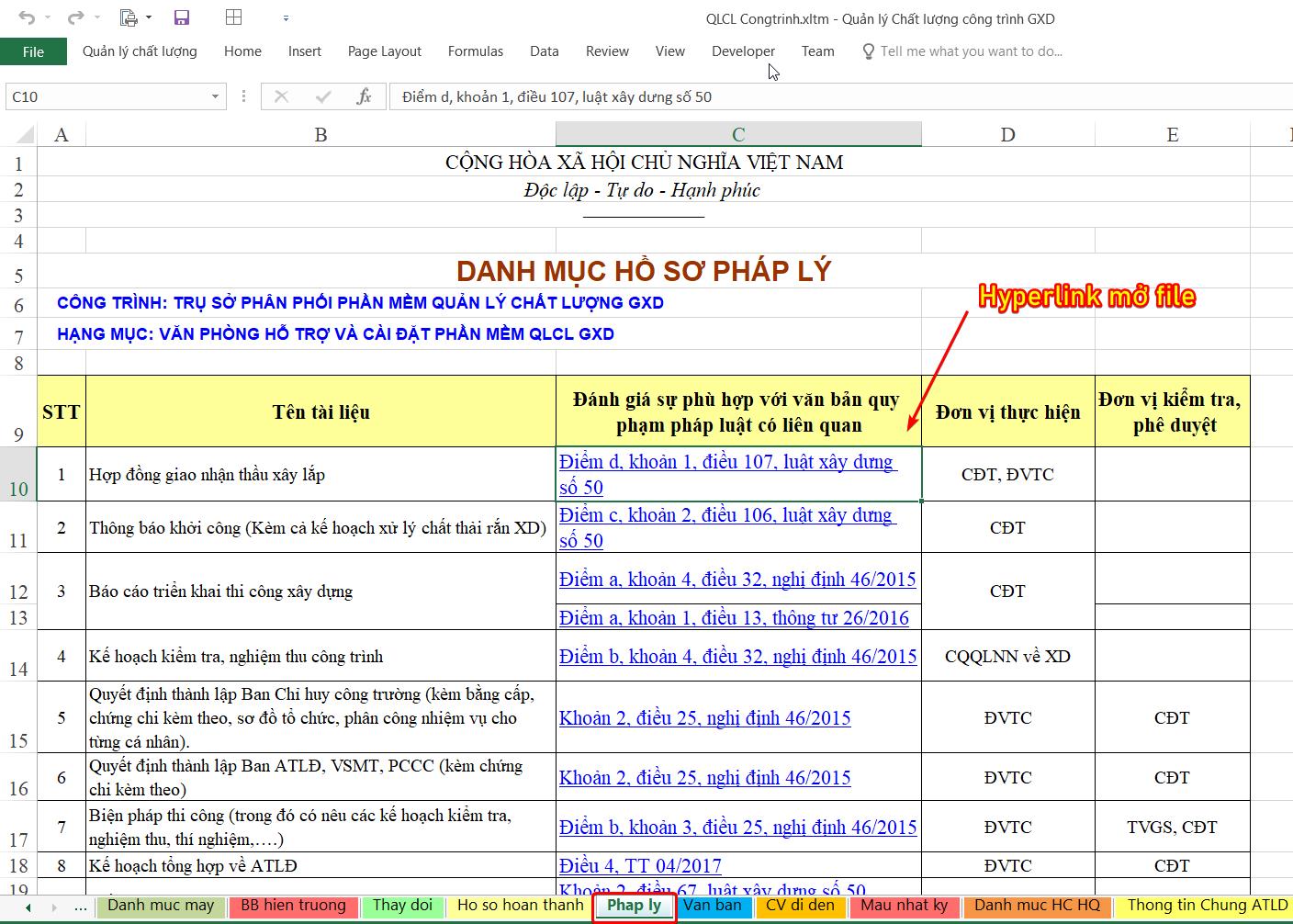
Task: Select column D header
Action: (x=1008, y=135)
